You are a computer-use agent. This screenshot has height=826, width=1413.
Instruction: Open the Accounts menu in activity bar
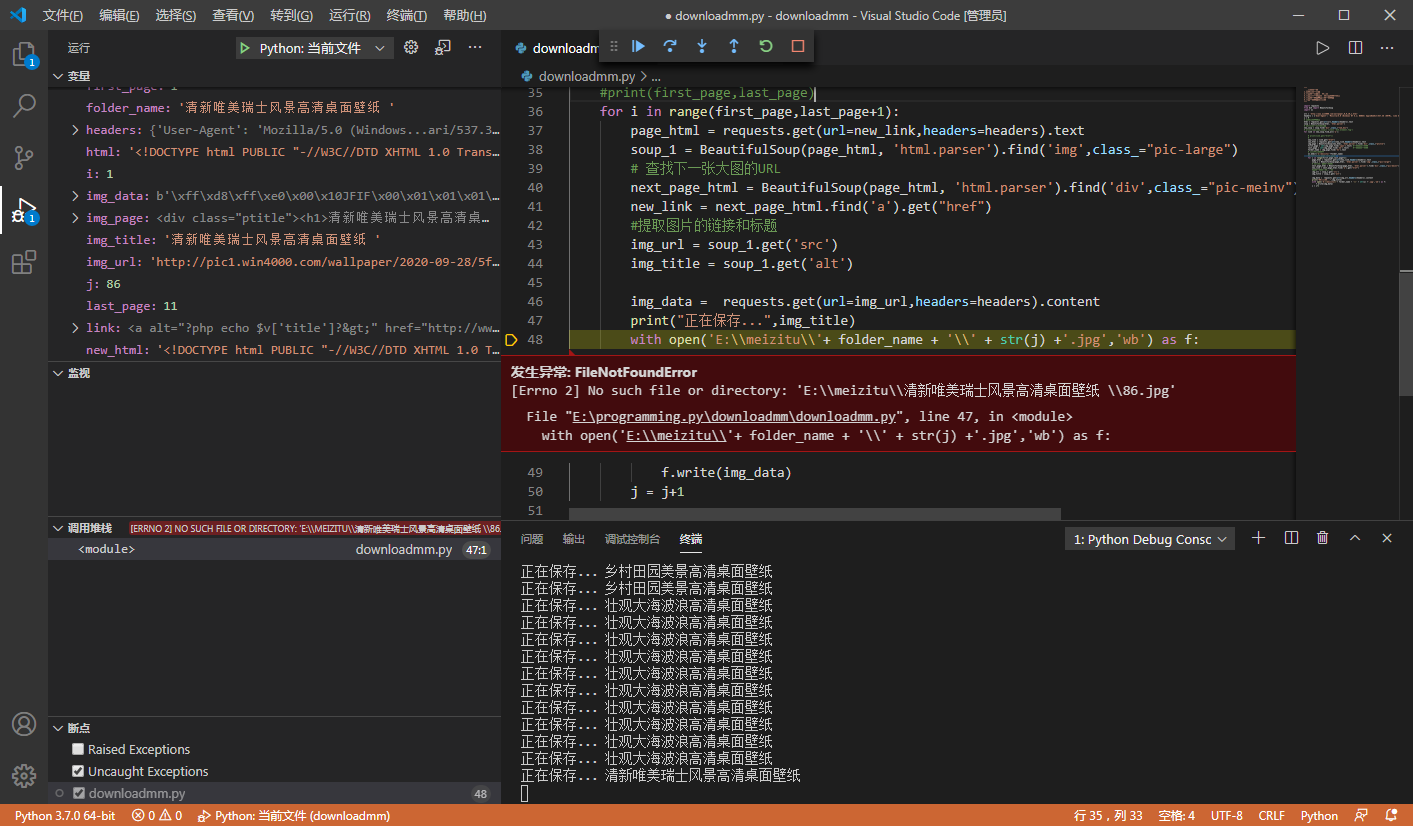(x=24, y=724)
